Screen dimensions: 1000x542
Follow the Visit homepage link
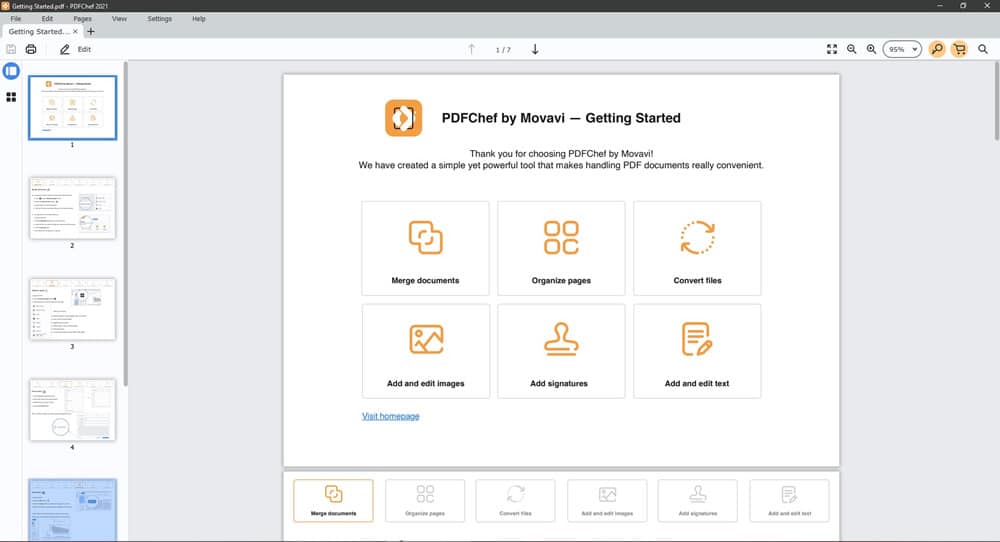click(390, 416)
